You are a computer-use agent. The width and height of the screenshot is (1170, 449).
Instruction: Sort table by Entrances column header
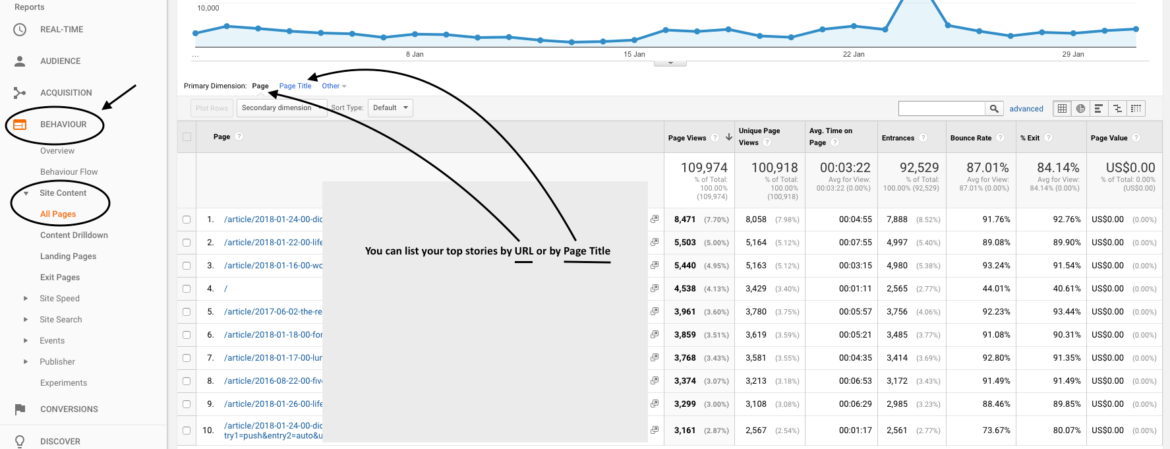tap(899, 137)
